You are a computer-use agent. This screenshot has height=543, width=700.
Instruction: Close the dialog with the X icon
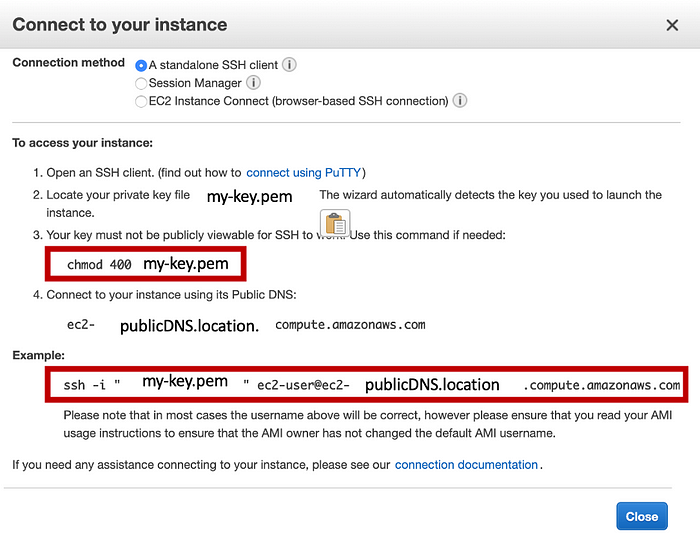coord(672,25)
